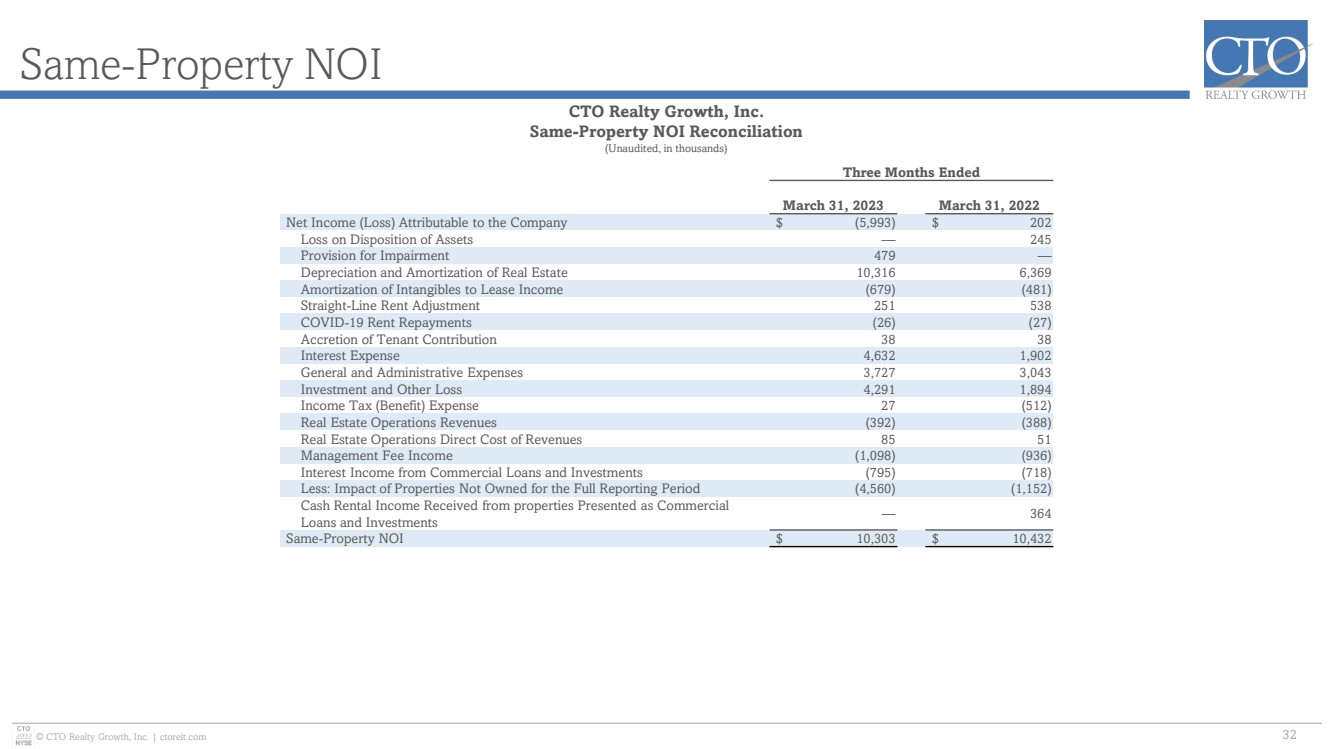The height and width of the screenshot is (749, 1333).
Task: Click the Accretion of Tenant Contribution label
Action: 399,340
